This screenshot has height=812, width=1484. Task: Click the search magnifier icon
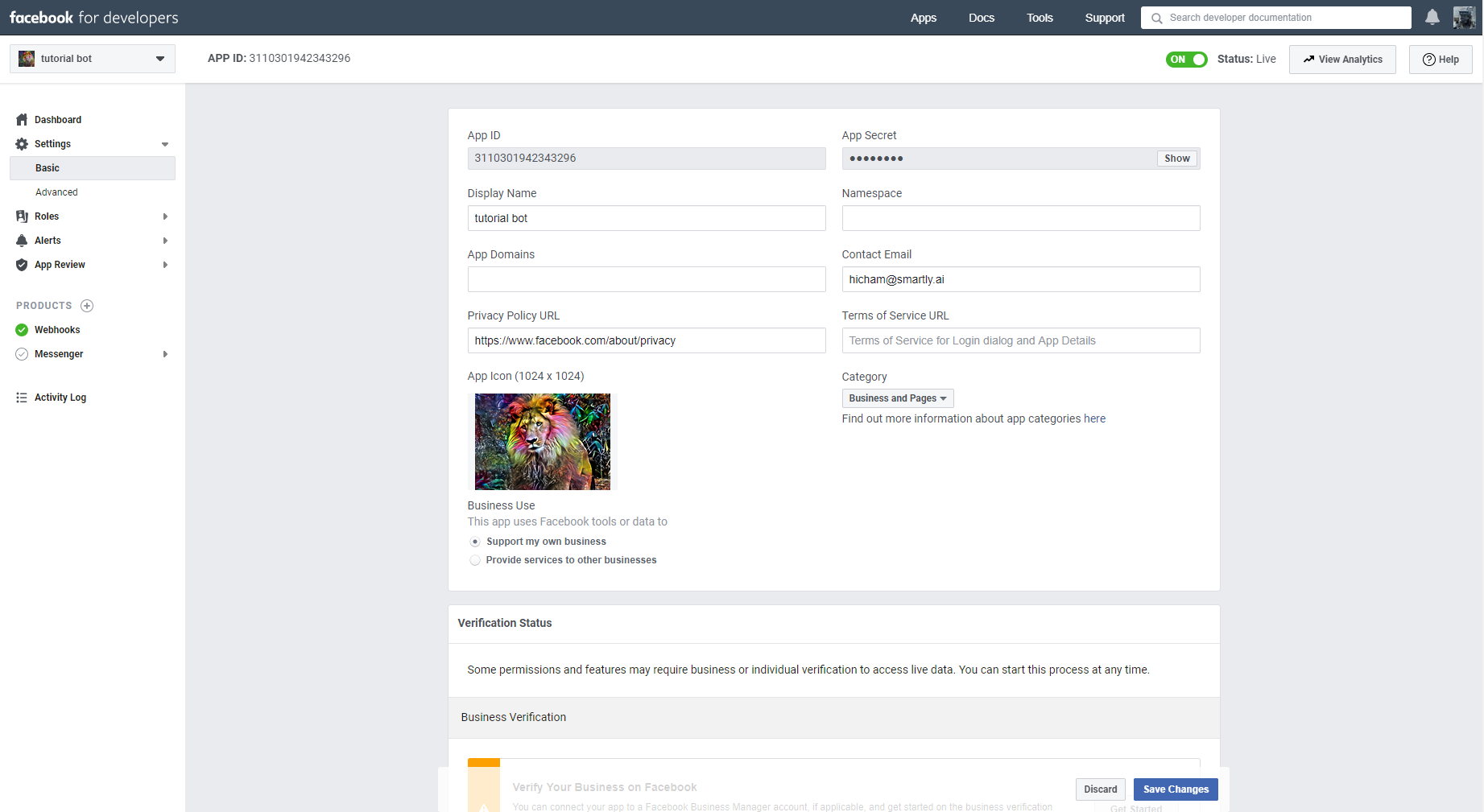(x=1157, y=18)
